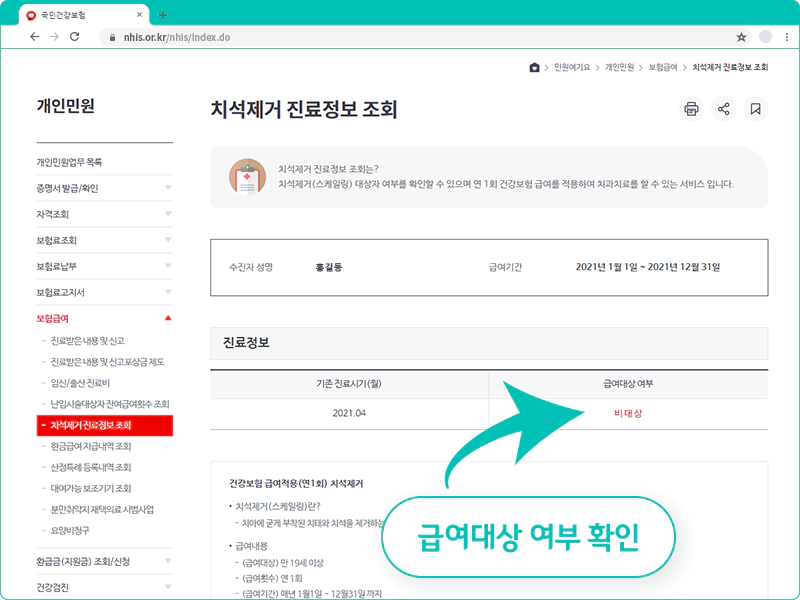Image resolution: width=800 pixels, height=600 pixels.
Task: Click the medical clipboard info icon
Action: click(x=247, y=177)
